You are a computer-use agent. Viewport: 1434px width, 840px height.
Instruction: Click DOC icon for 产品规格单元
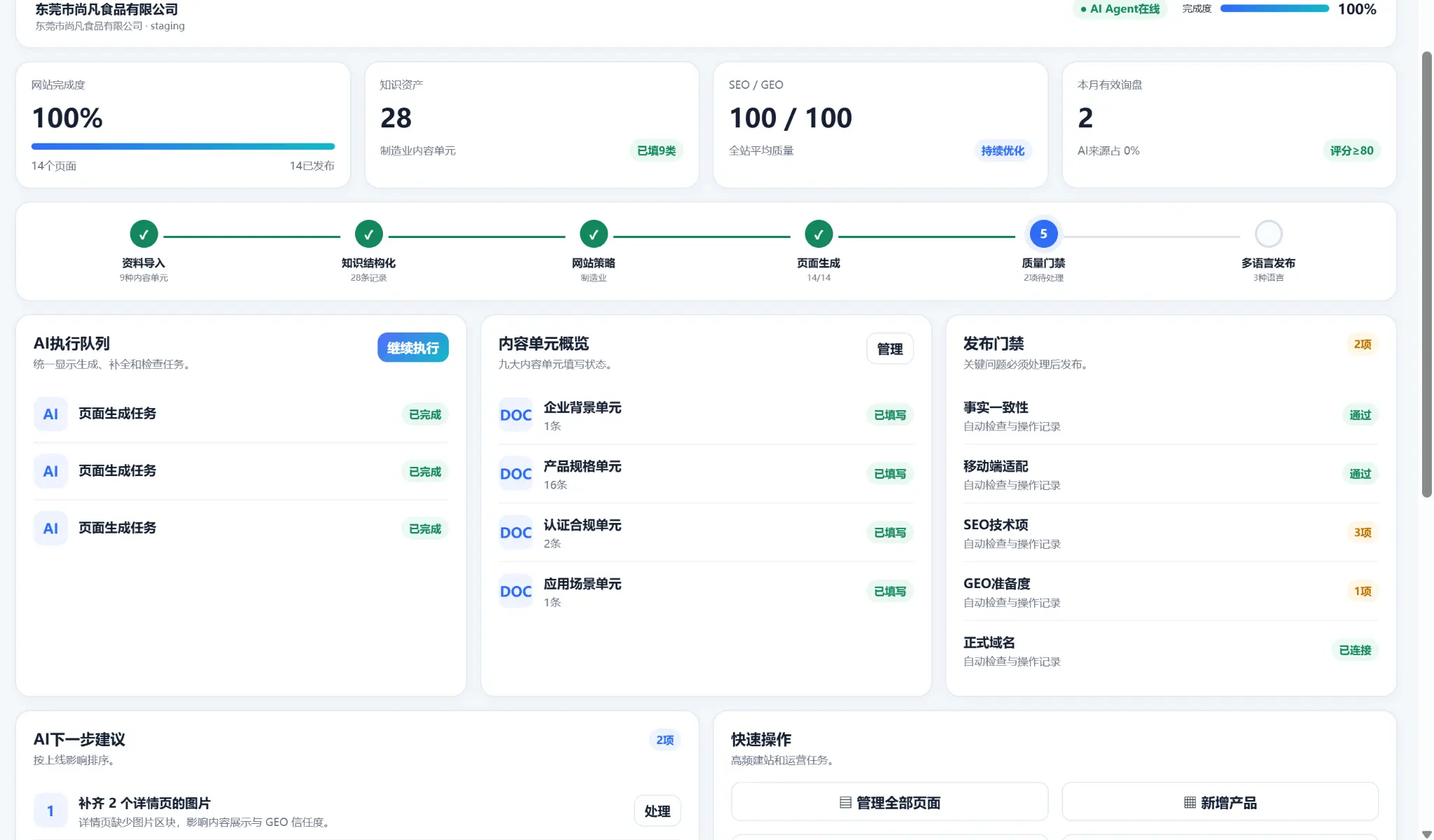click(x=516, y=474)
